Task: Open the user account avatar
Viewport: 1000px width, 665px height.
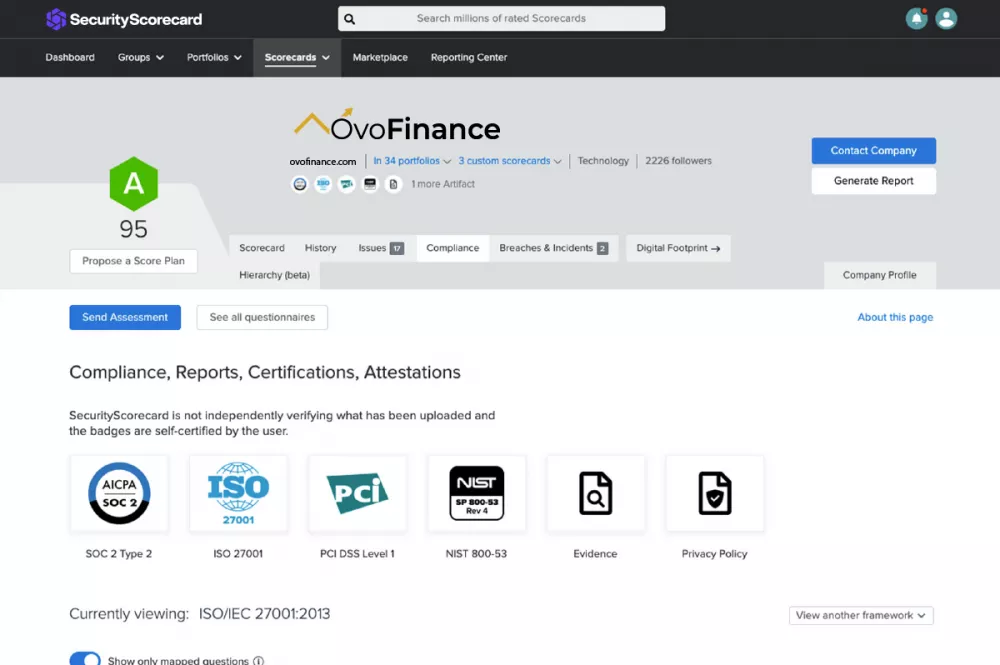Action: click(946, 18)
